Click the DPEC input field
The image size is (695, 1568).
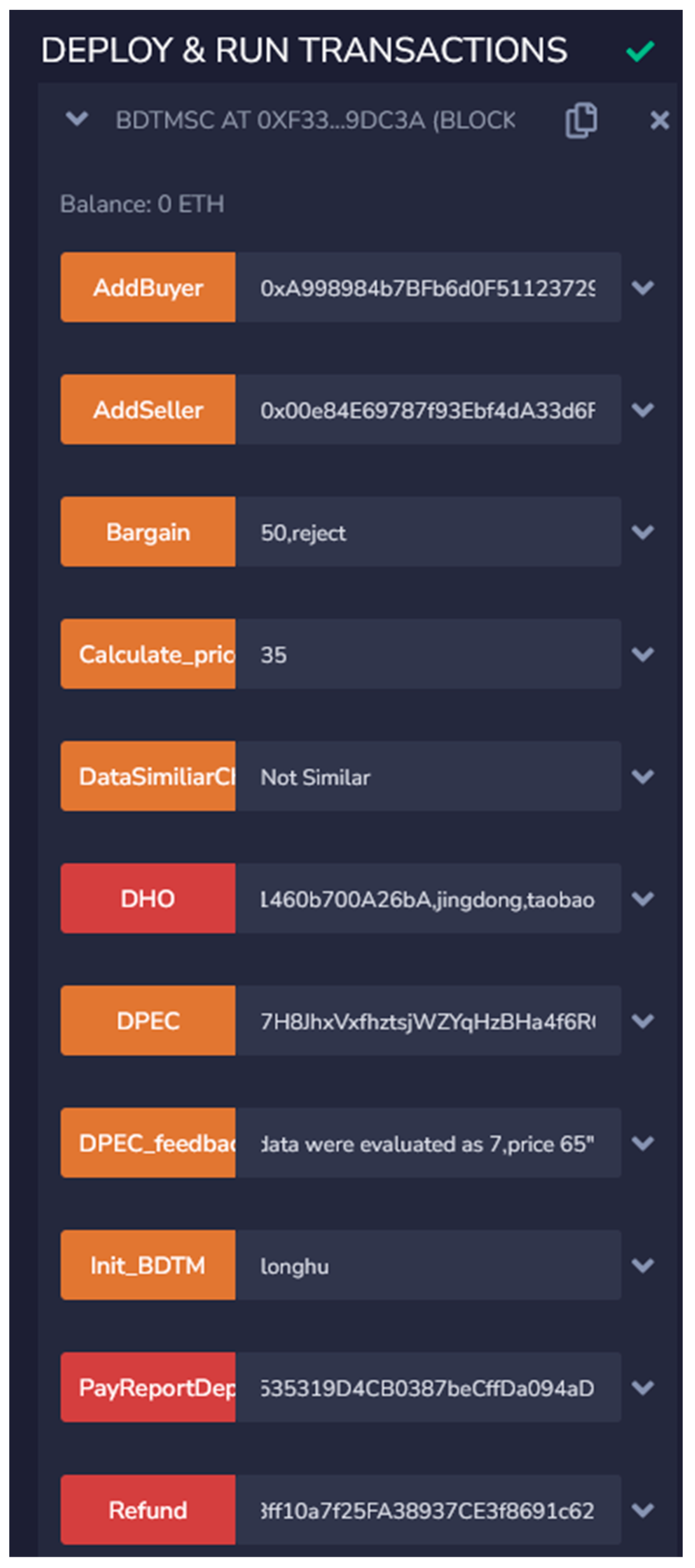point(427,1021)
